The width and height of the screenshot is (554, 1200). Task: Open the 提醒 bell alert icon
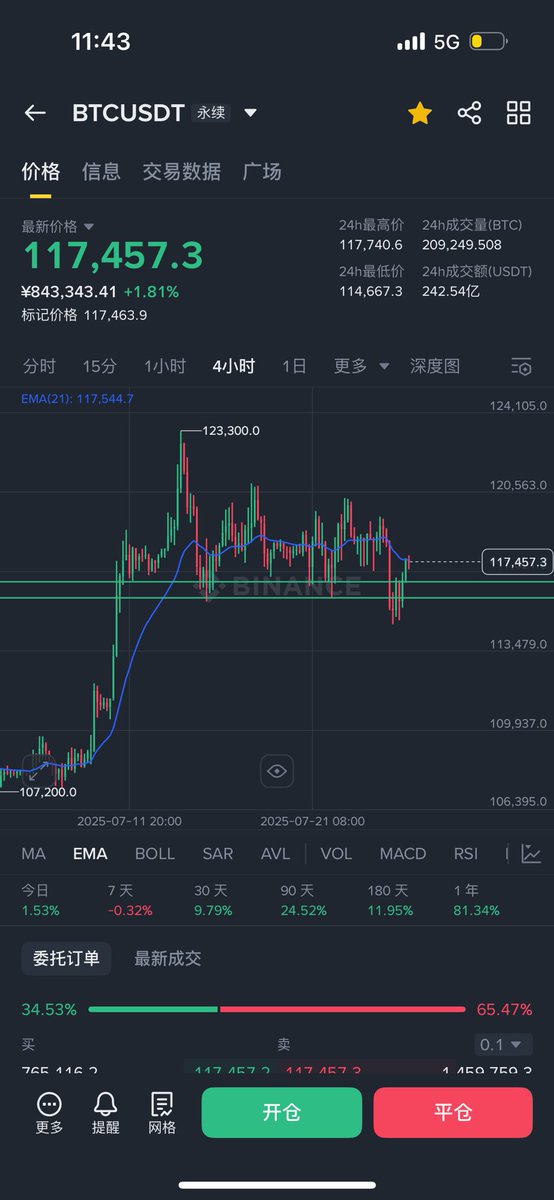pyautogui.click(x=105, y=1113)
